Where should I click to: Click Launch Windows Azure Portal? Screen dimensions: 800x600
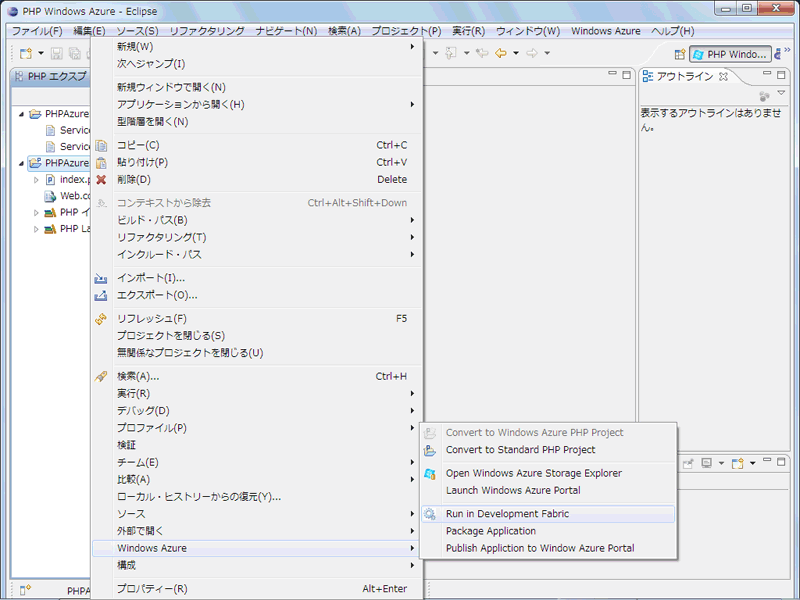(548, 490)
